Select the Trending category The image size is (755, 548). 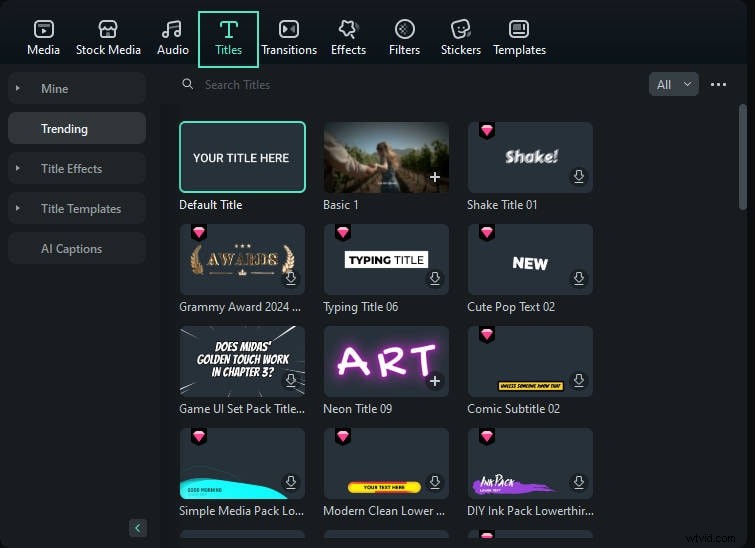[x=77, y=129]
